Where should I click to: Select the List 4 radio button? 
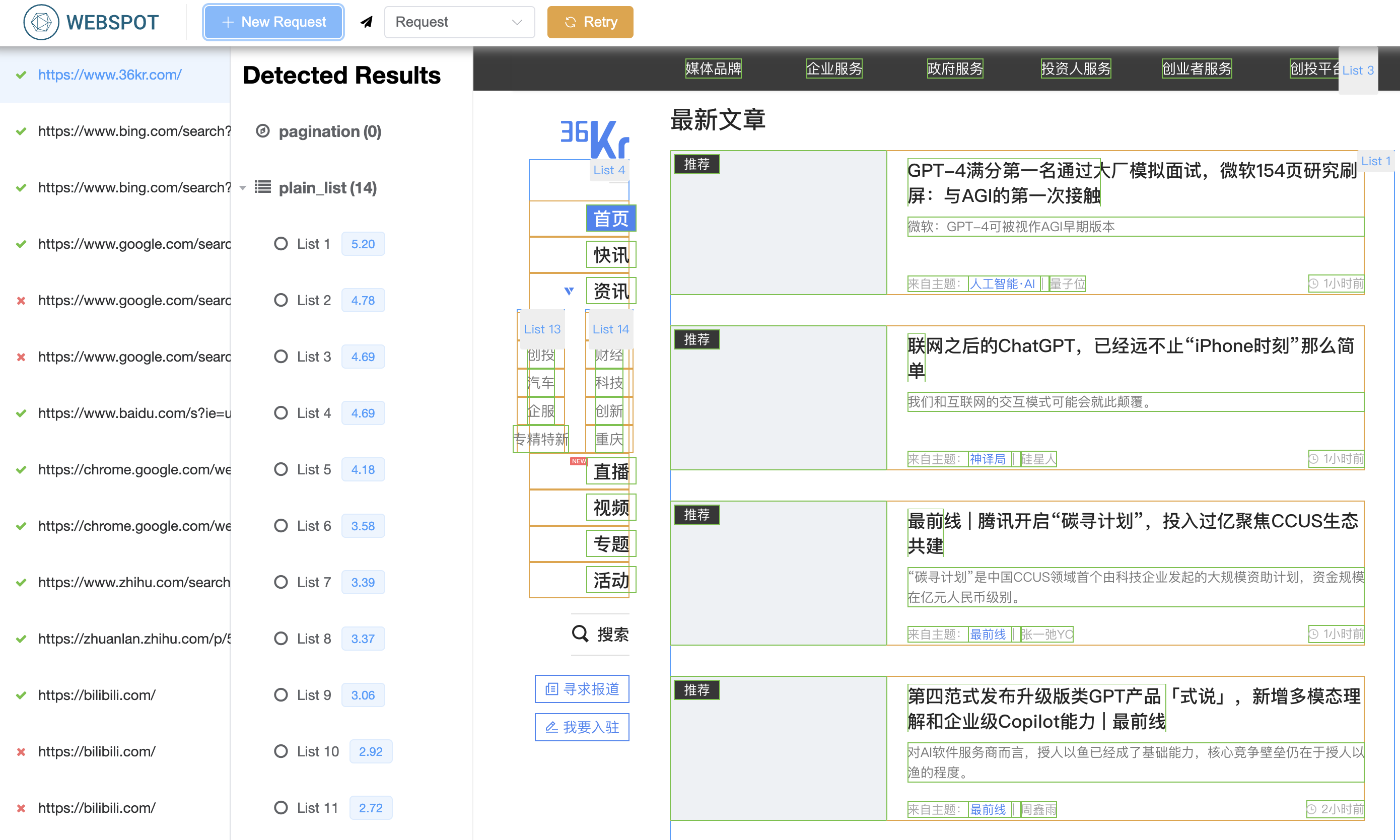pyautogui.click(x=281, y=413)
